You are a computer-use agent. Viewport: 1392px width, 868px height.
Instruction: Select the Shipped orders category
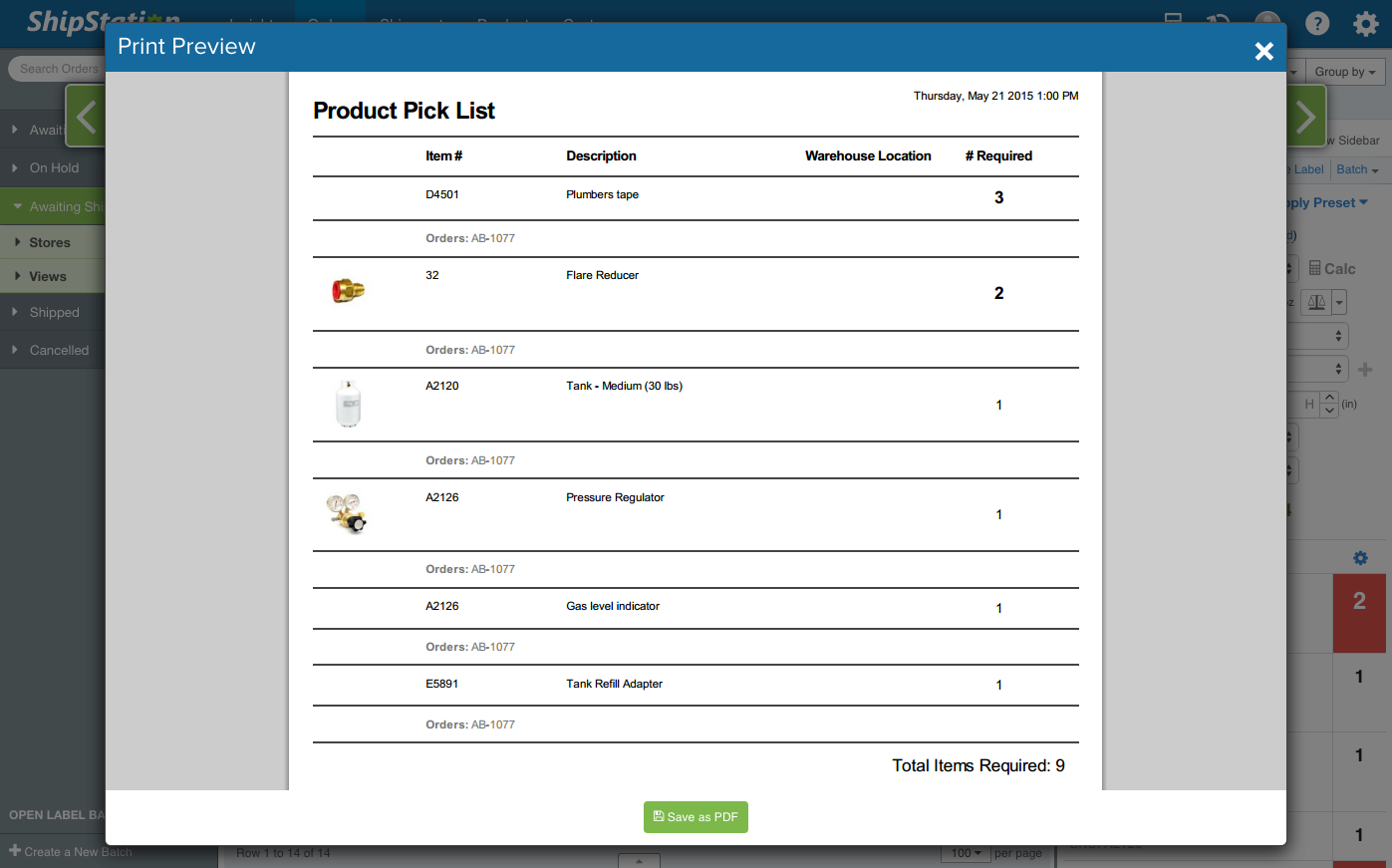[x=54, y=312]
